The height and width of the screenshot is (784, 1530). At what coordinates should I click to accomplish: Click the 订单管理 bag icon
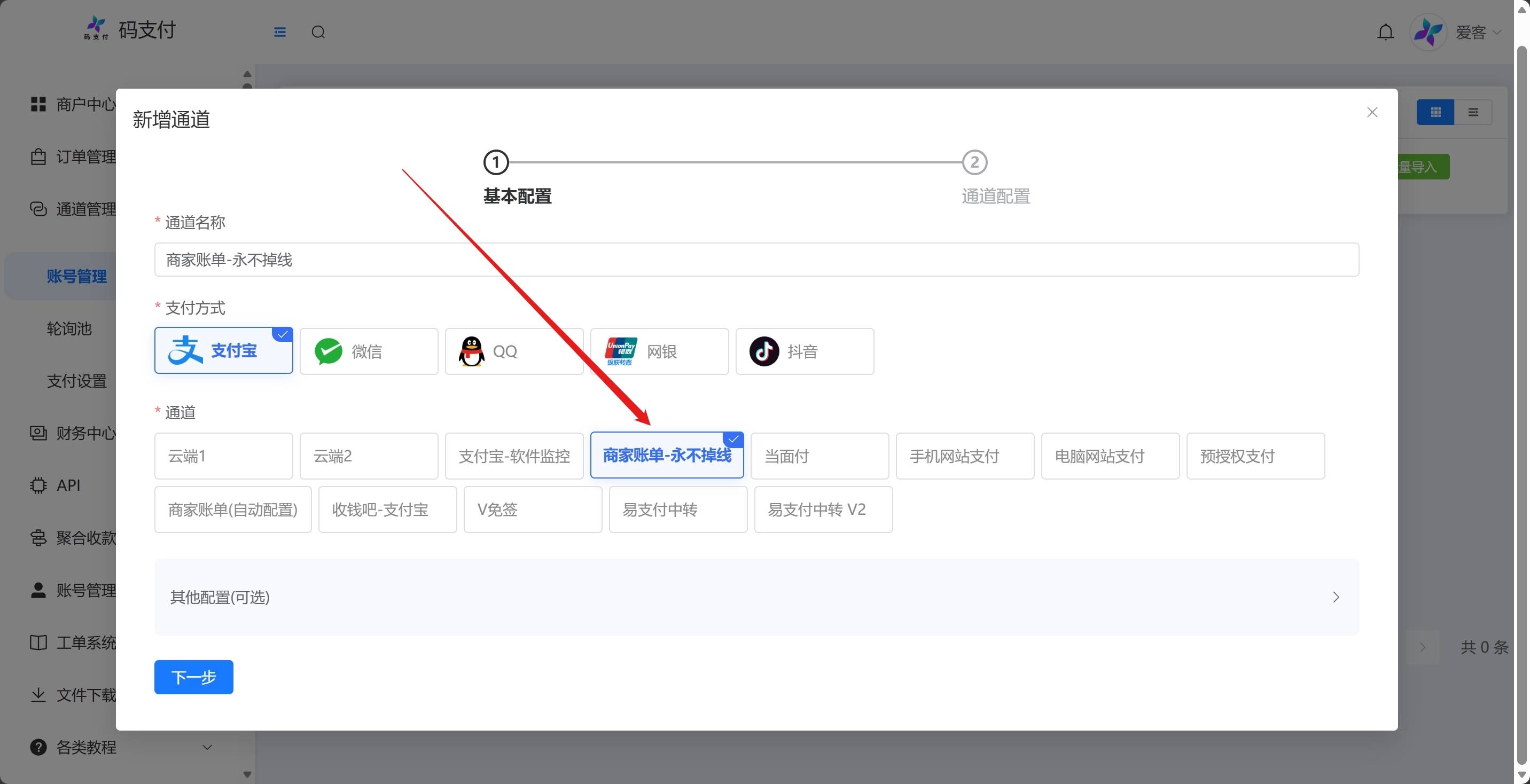click(x=38, y=157)
